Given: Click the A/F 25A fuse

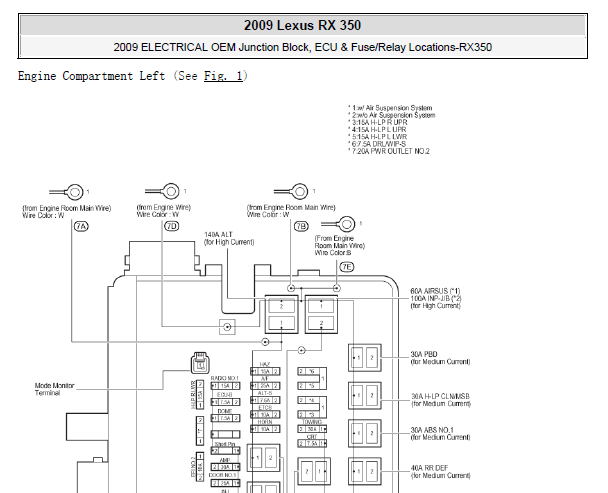Looking at the screenshot, I should click(265, 386).
